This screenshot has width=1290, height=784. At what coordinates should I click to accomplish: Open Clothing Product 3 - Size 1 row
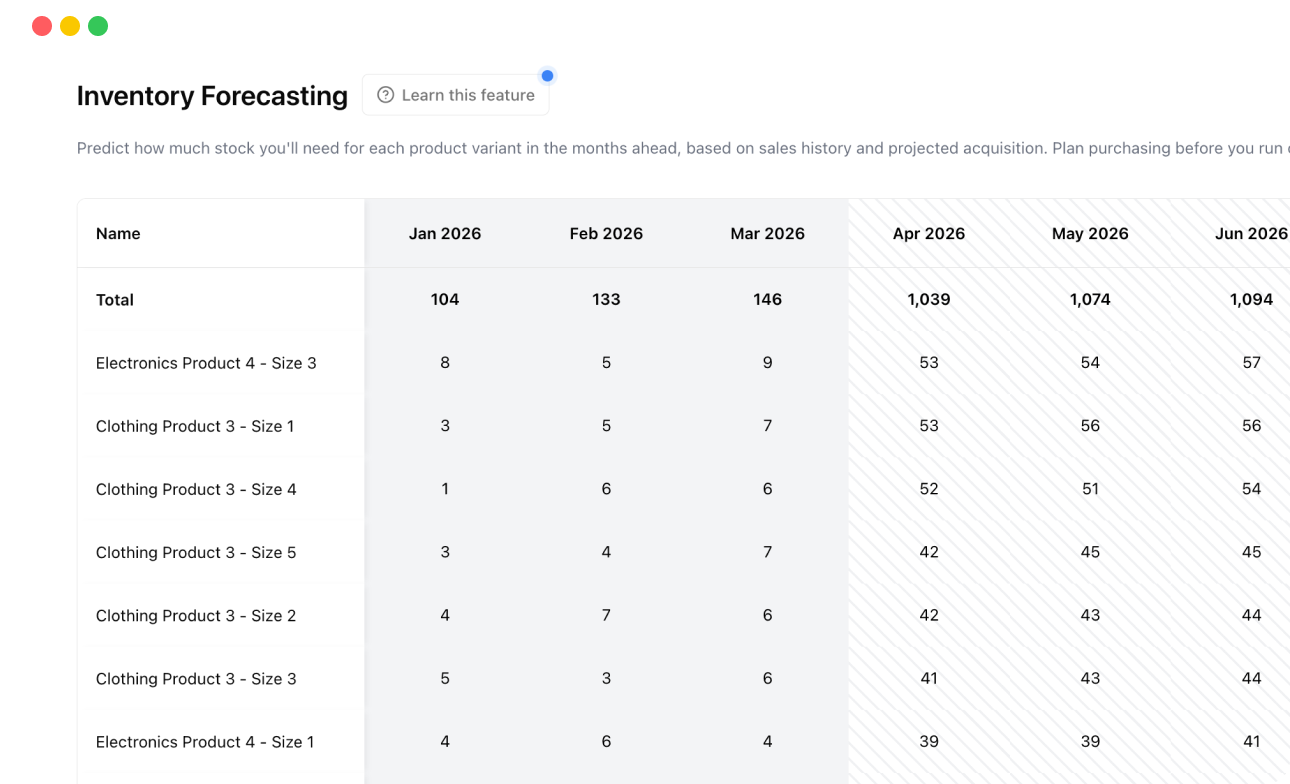point(196,426)
